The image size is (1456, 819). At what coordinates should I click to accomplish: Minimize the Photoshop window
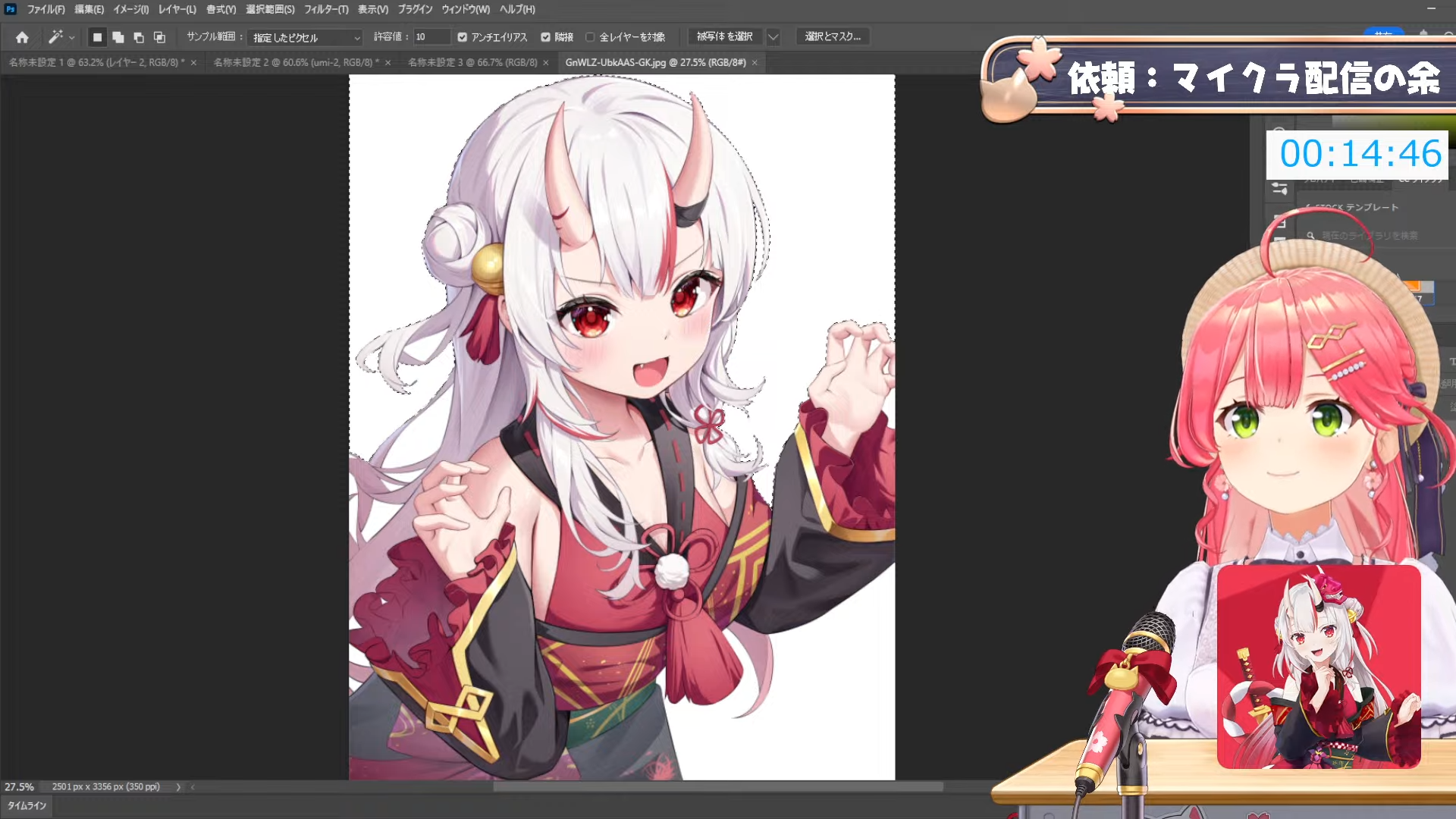(x=1431, y=9)
